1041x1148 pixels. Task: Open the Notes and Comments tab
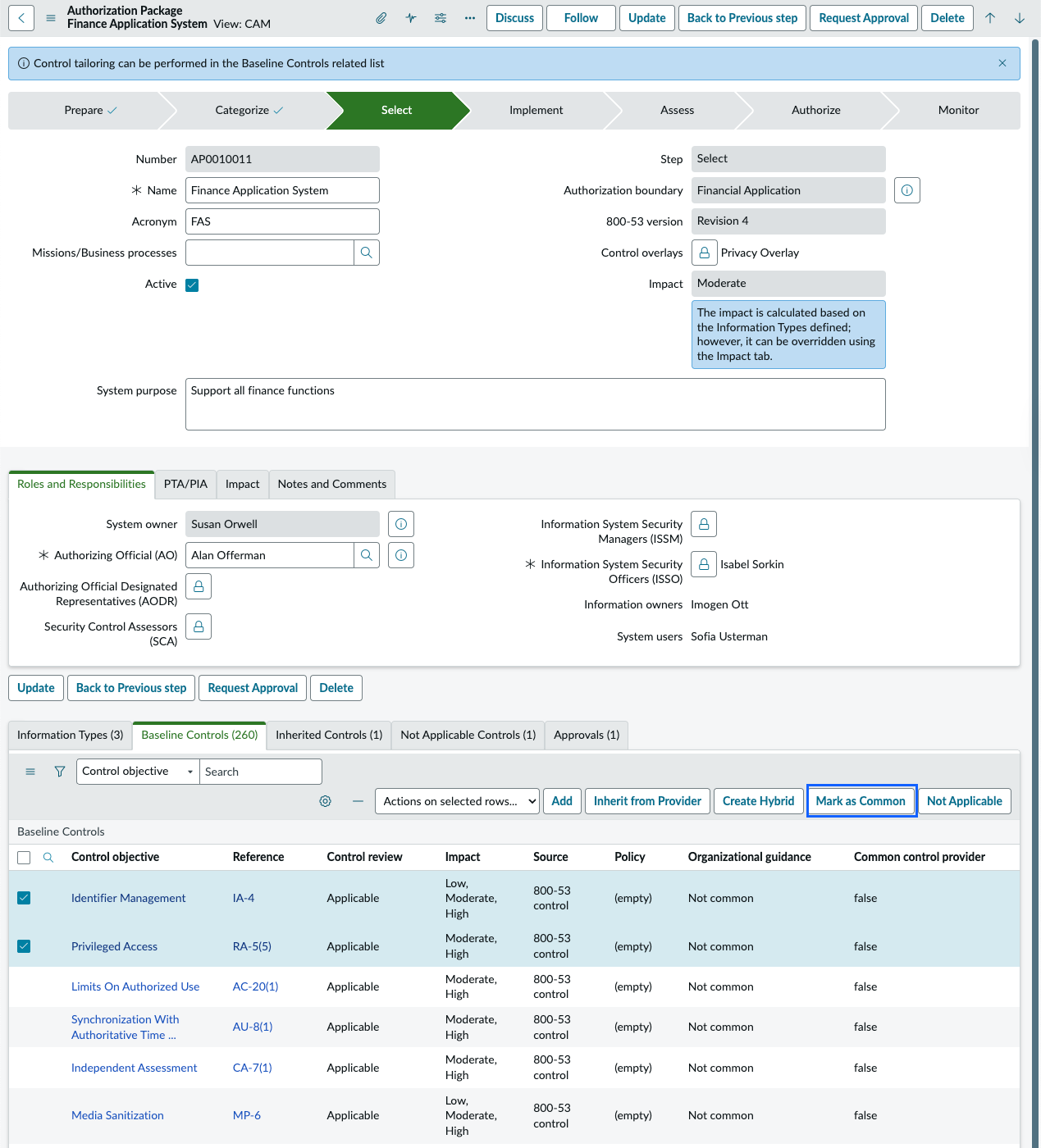tap(332, 484)
